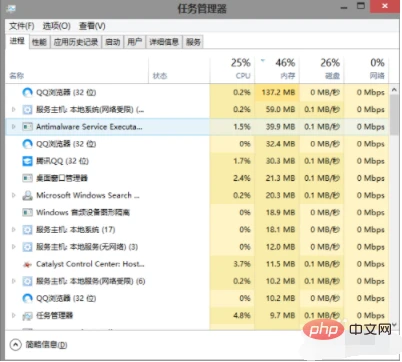Click the 18.9 MB memory cell
The height and width of the screenshot is (362, 402).
[277, 212]
